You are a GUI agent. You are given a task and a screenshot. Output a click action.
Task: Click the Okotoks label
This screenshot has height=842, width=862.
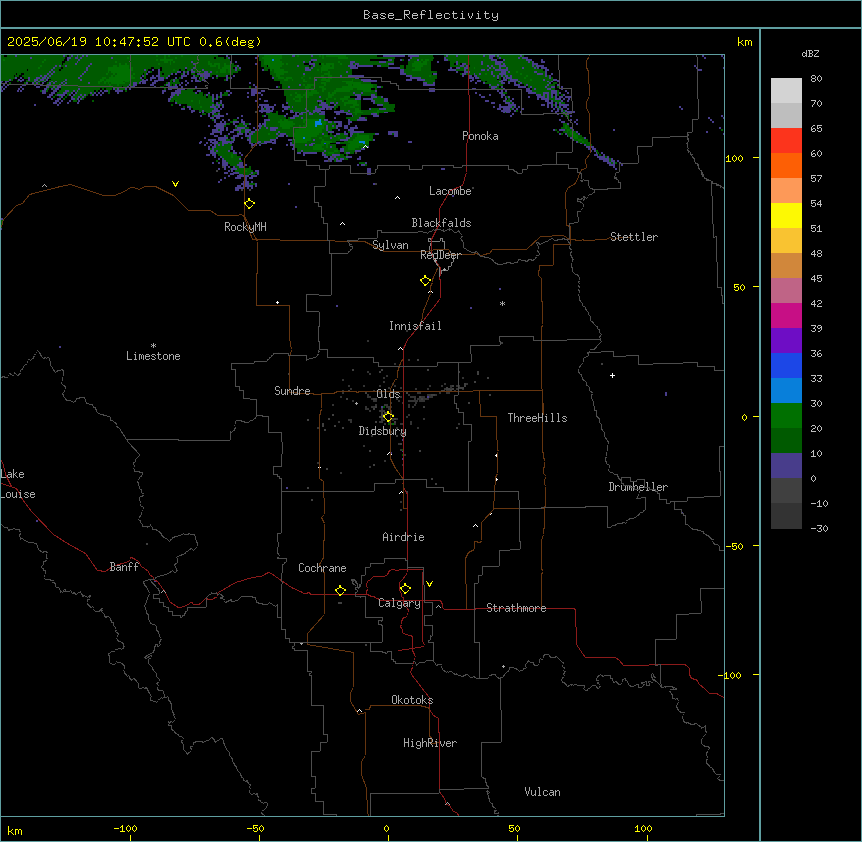pyautogui.click(x=412, y=700)
